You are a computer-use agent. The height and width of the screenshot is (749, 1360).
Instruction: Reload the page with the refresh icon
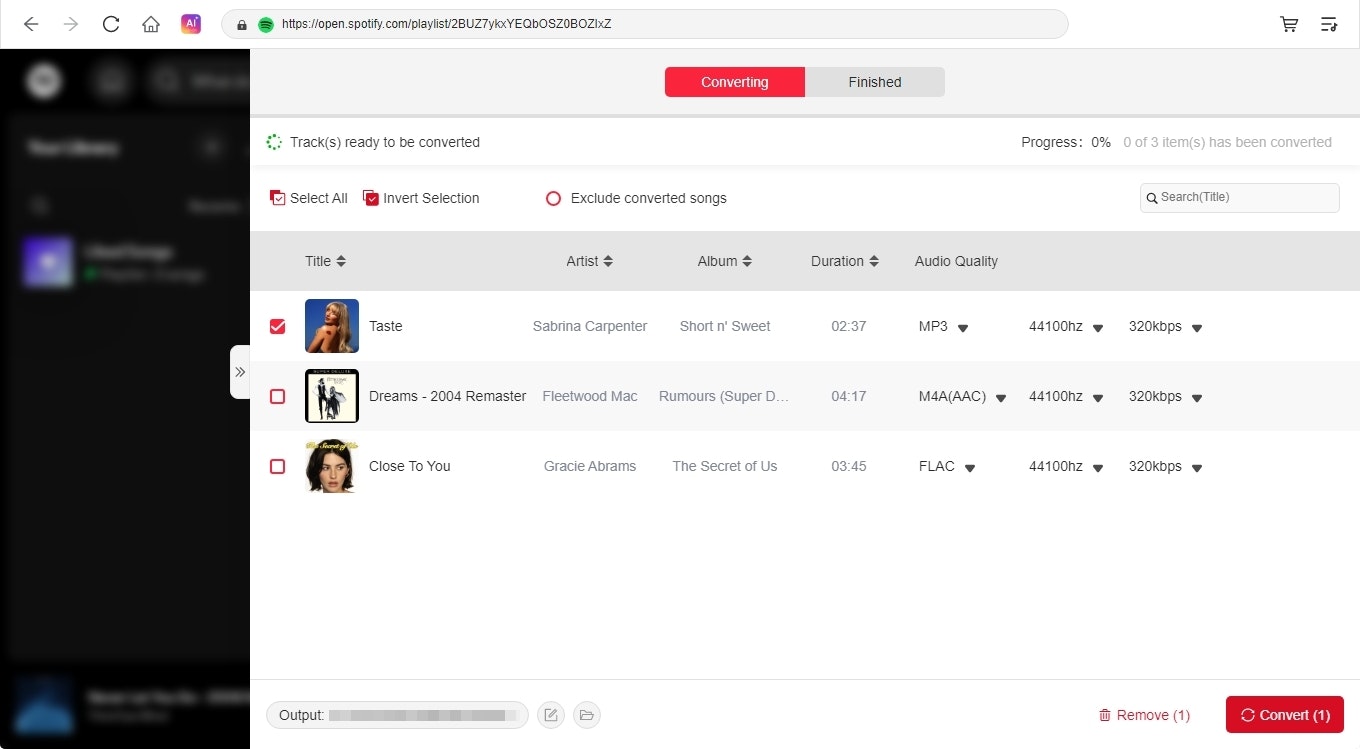[x=111, y=23]
